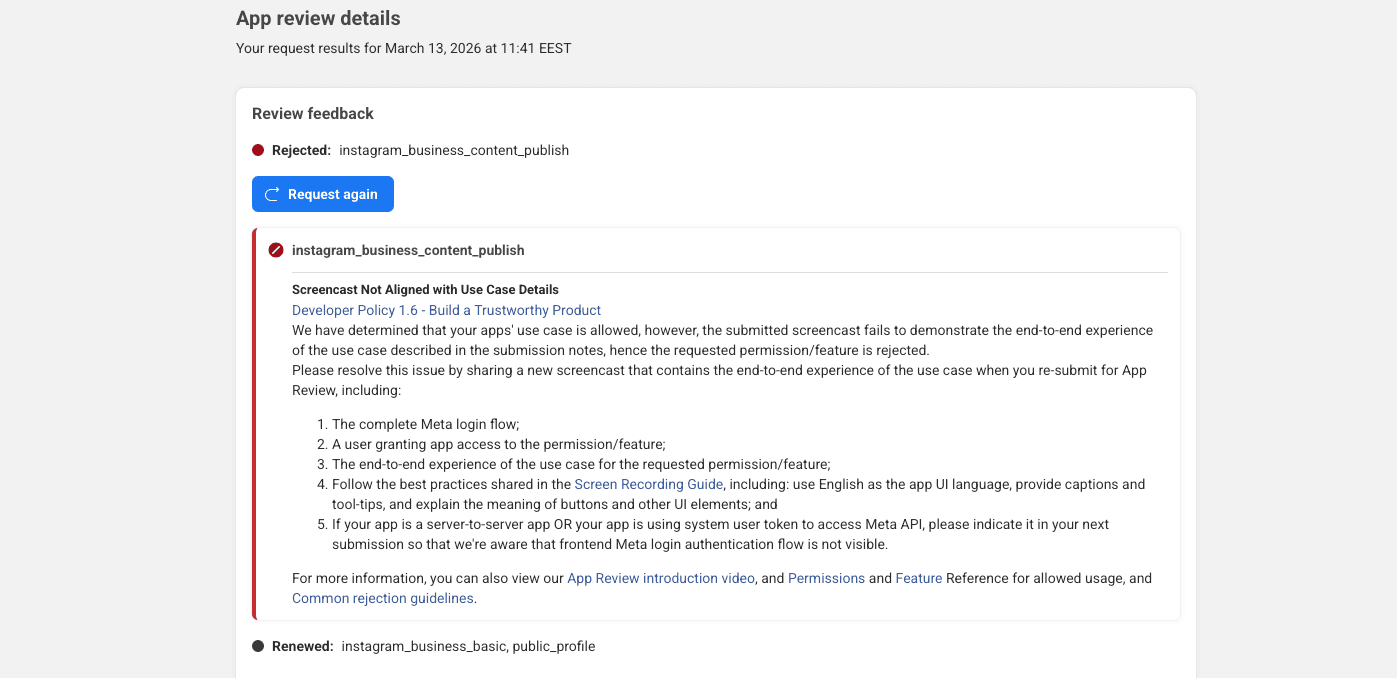The height and width of the screenshot is (678, 1397).
Task: Click the Review feedback section title
Action: [313, 113]
